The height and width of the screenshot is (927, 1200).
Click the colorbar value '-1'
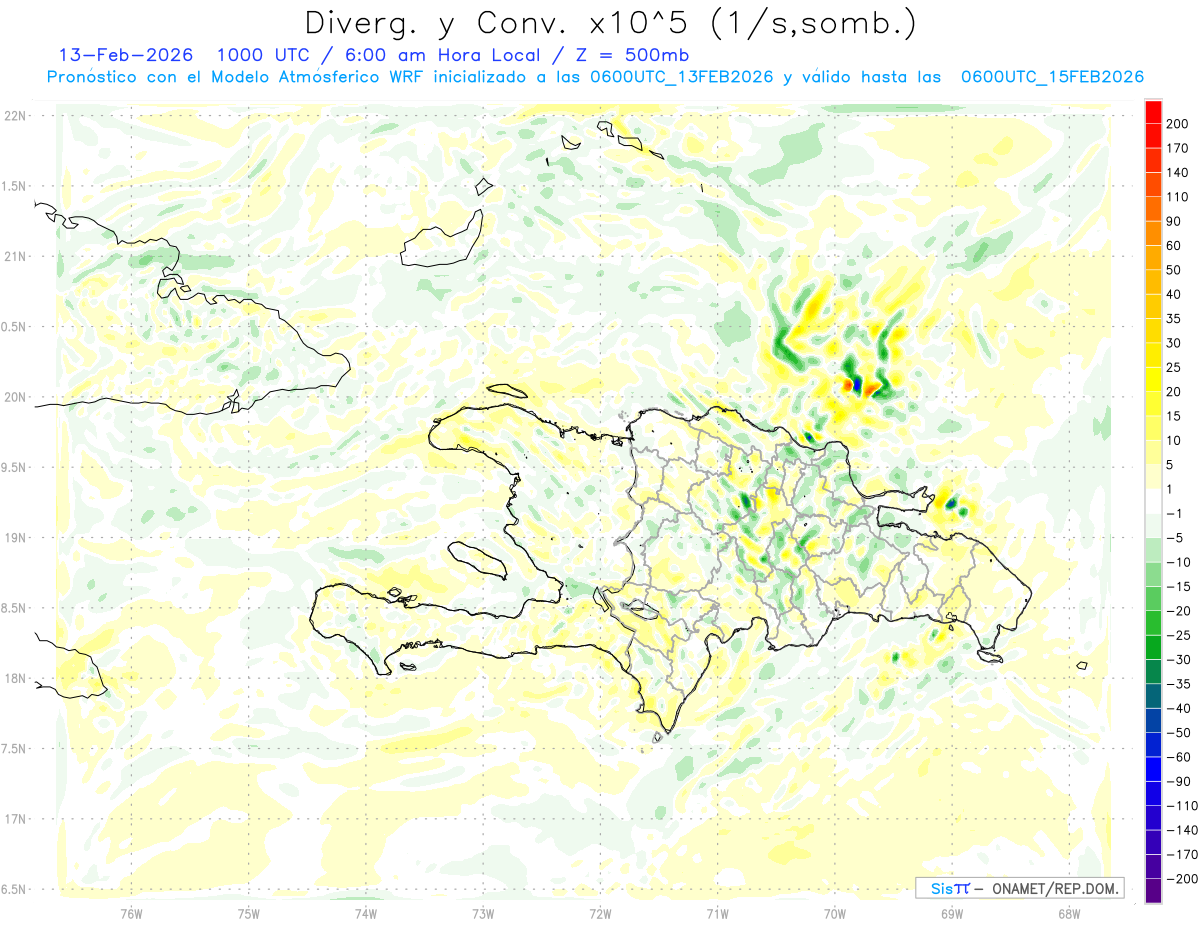point(1175,514)
